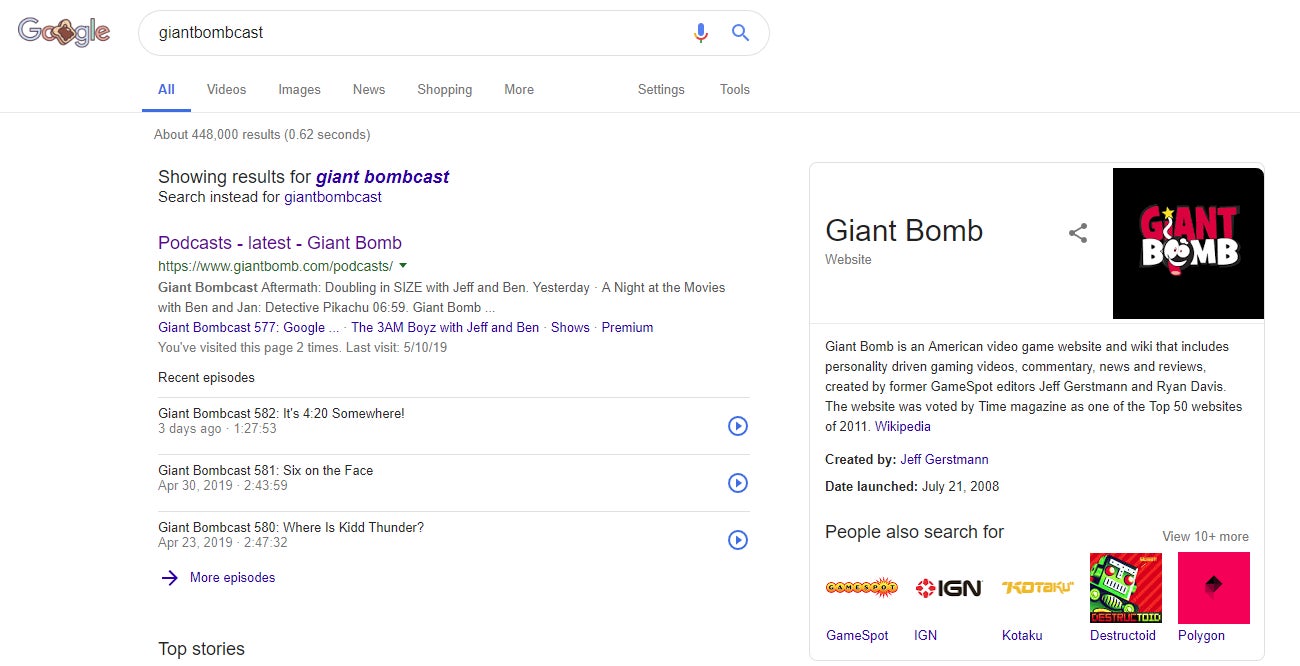This screenshot has height=666, width=1300.
Task: Expand green arrow beside giantbomb.com URL
Action: [x=403, y=266]
